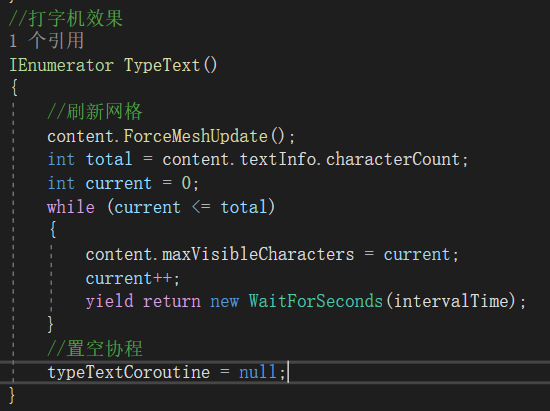This screenshot has width=550, height=411.
Task: Place cursor on the '<=' operator in the while condition
Action: tap(201, 207)
